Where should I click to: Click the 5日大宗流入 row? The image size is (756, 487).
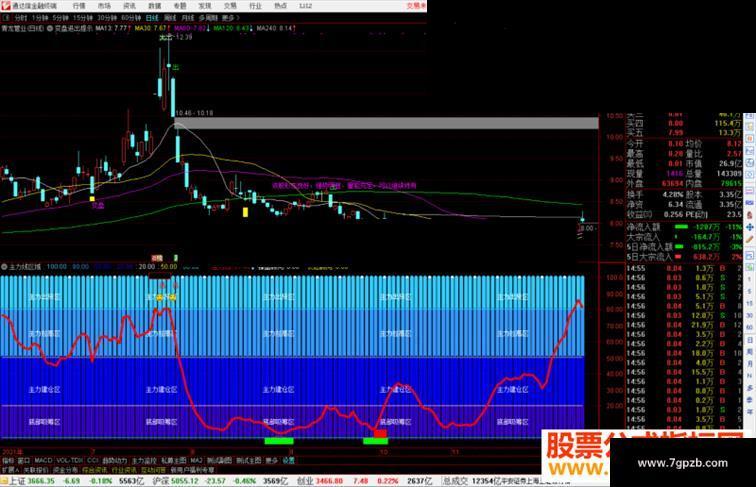click(x=684, y=257)
